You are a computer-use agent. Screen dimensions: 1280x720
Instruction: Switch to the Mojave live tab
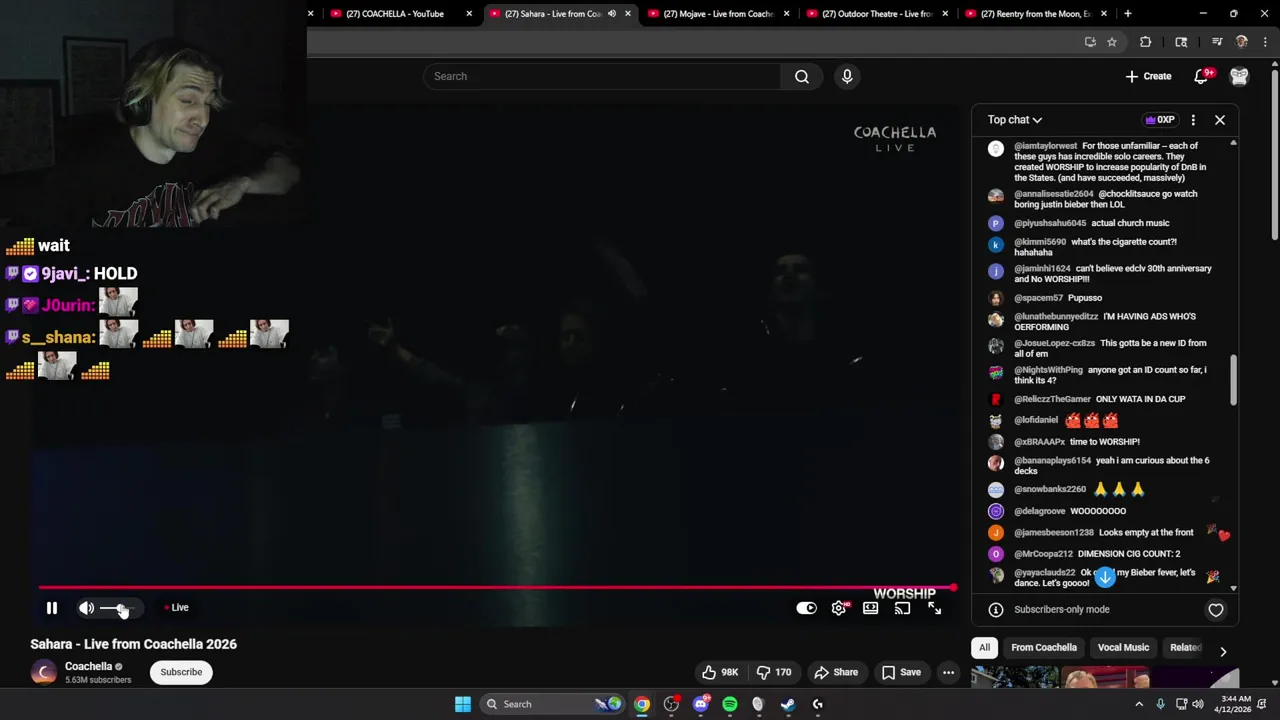click(x=719, y=14)
